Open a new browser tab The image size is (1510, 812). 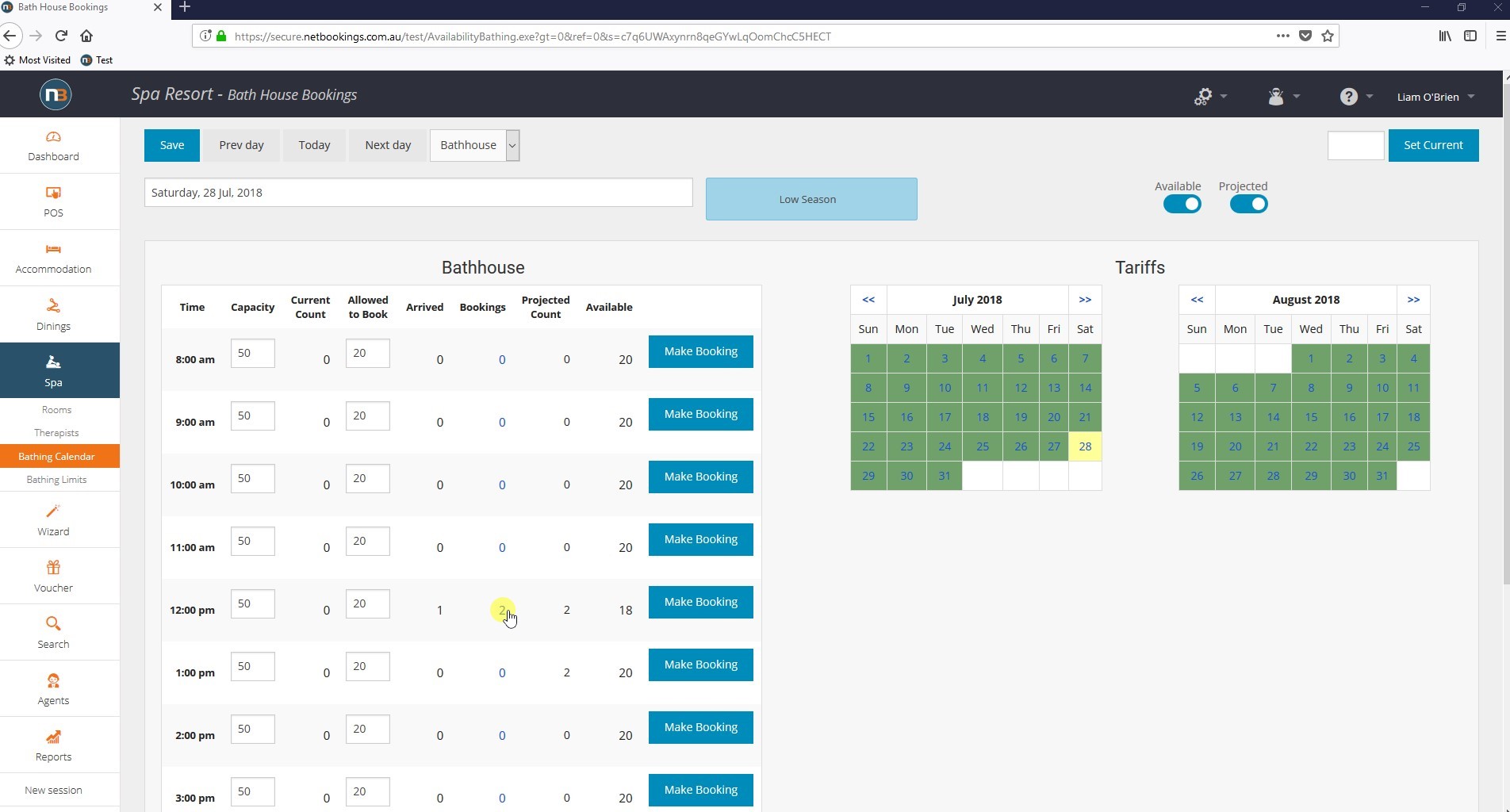point(184,7)
